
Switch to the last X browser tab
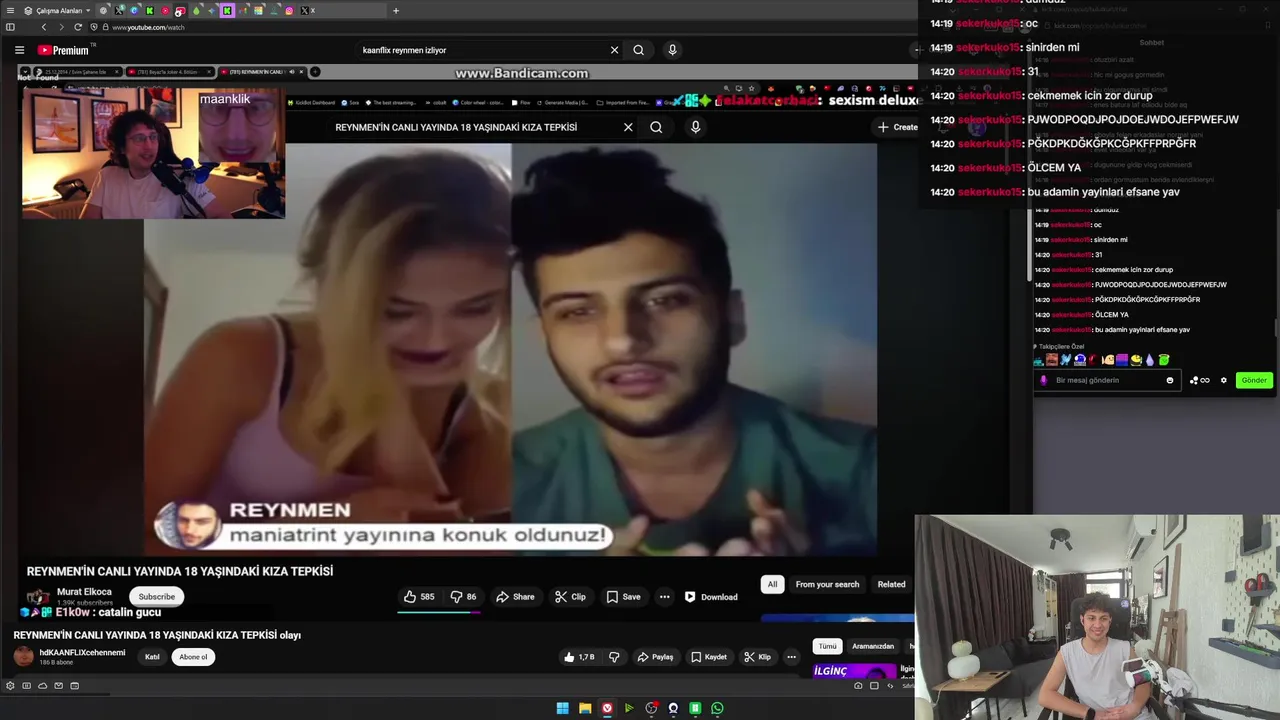pos(307,10)
